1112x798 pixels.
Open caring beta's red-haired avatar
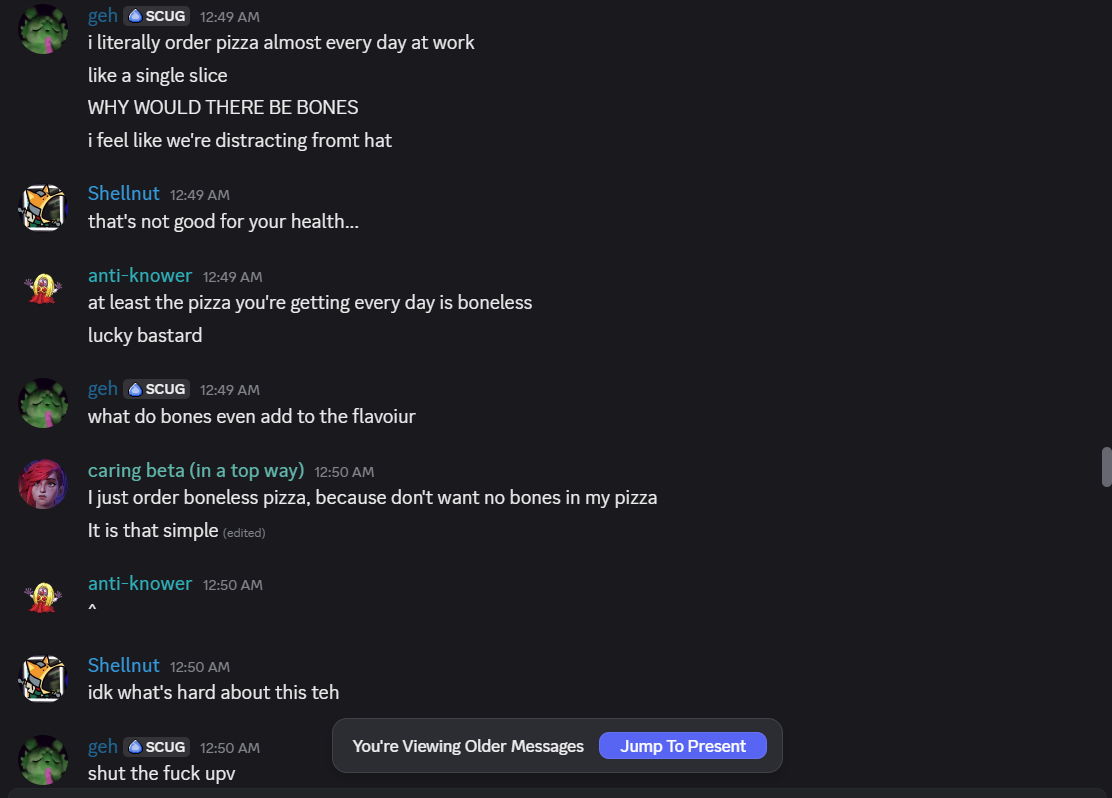(43, 484)
